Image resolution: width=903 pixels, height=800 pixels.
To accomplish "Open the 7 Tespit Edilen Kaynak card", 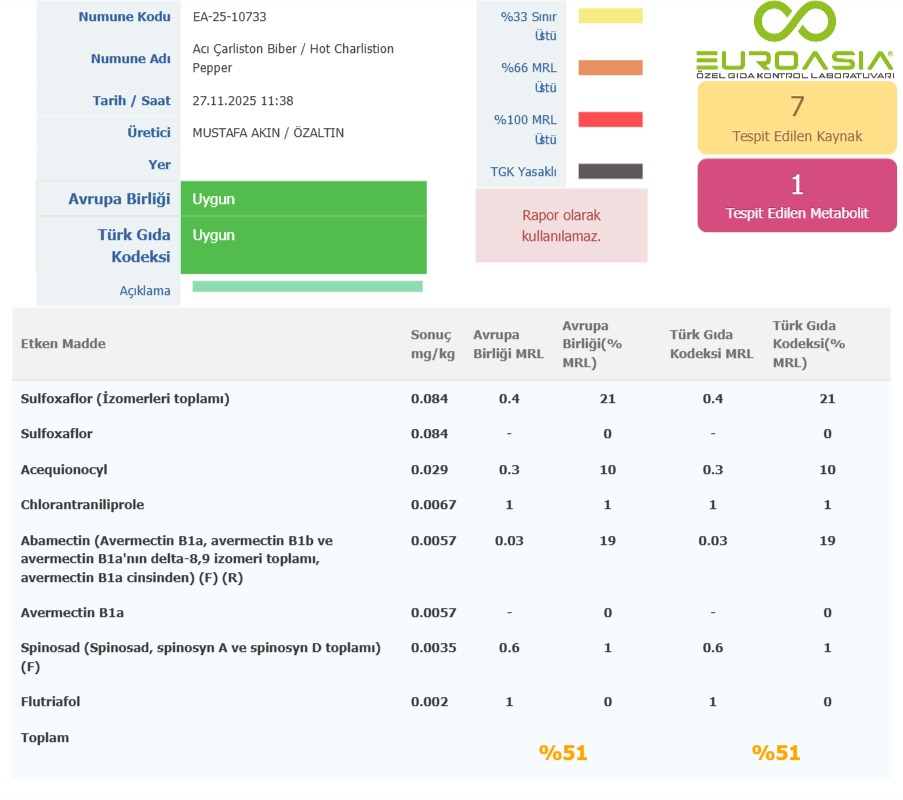I will point(796,118).
